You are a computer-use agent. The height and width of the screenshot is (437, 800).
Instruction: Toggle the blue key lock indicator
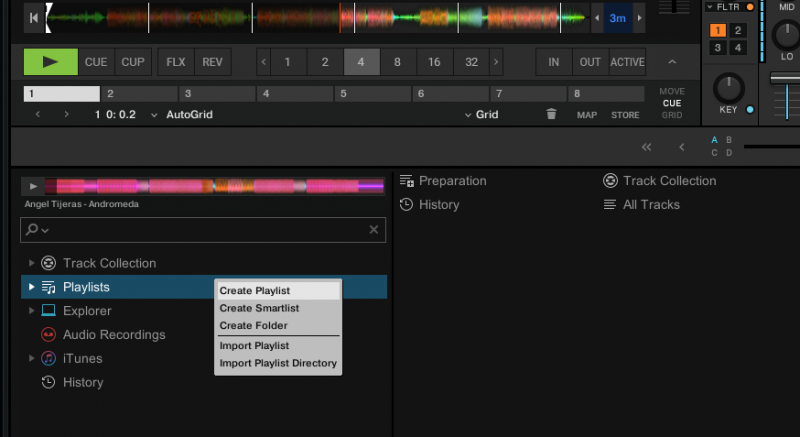[x=749, y=110]
